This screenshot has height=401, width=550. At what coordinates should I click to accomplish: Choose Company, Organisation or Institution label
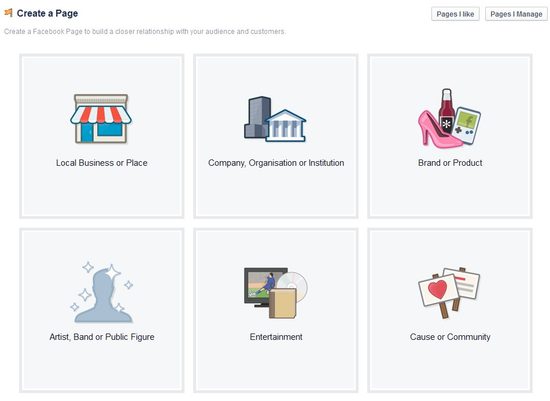tap(276, 163)
